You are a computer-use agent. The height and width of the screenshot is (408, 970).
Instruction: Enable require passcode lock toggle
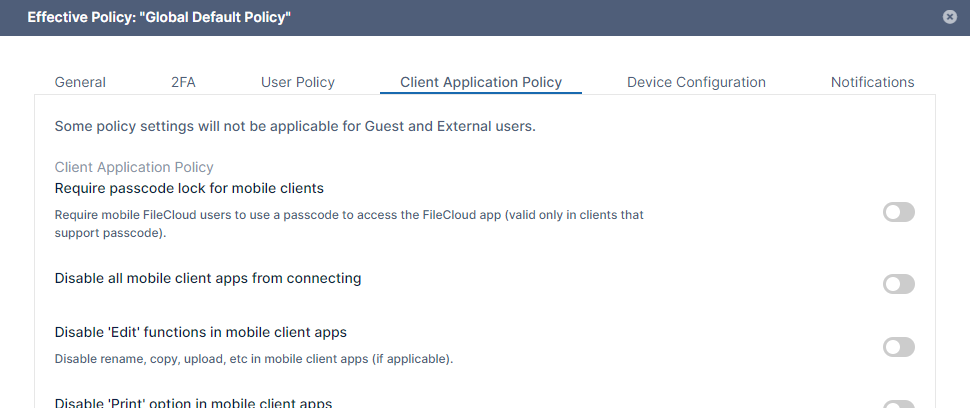(x=898, y=212)
